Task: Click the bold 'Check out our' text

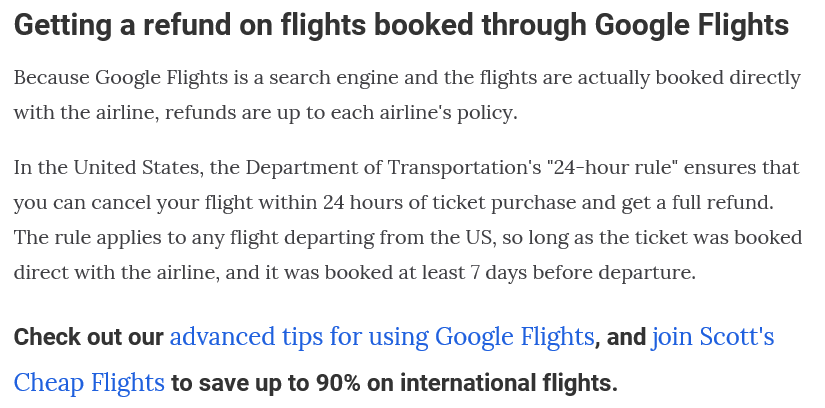Action: (x=88, y=337)
